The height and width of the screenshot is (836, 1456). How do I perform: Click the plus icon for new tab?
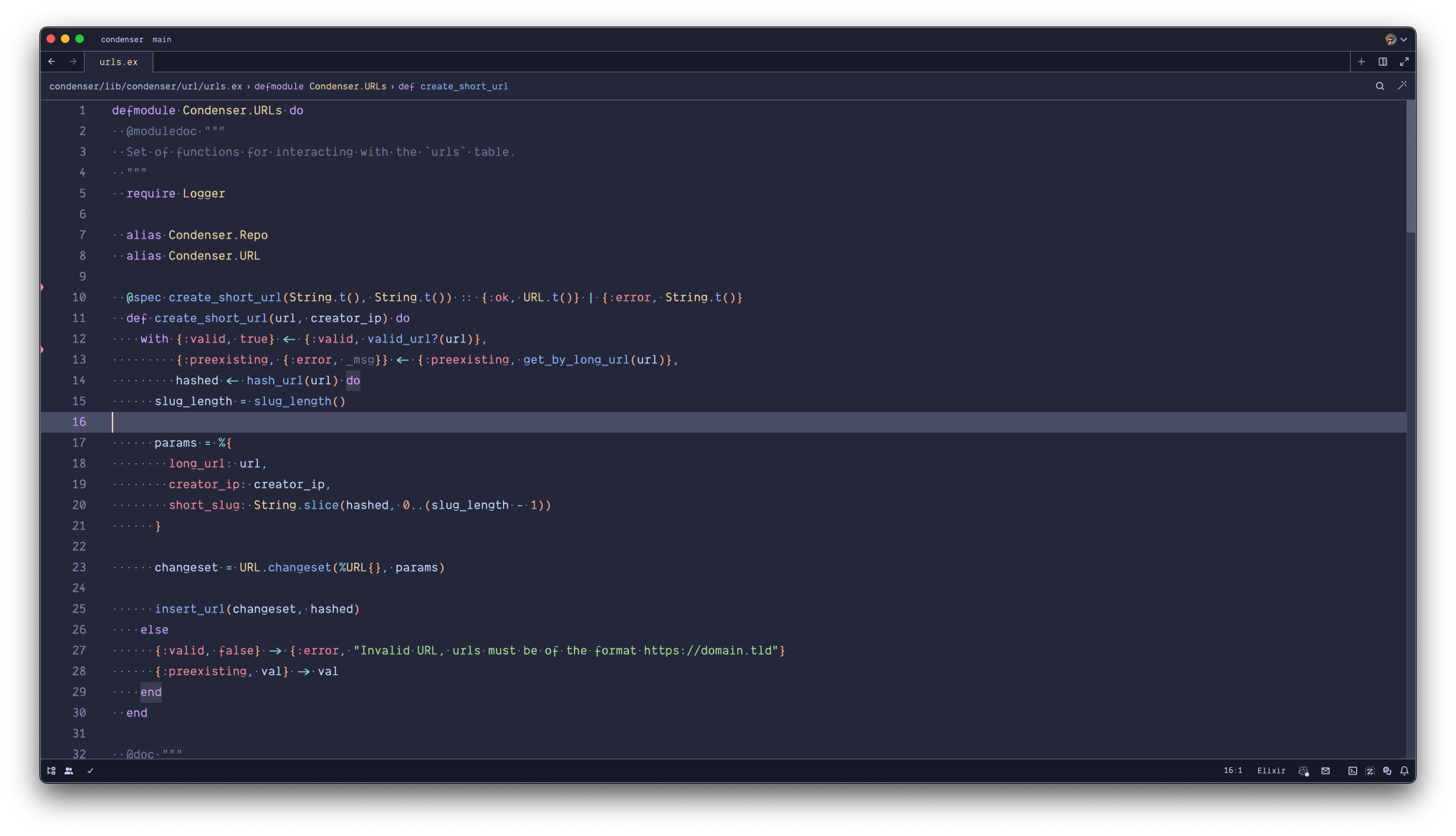(1361, 62)
